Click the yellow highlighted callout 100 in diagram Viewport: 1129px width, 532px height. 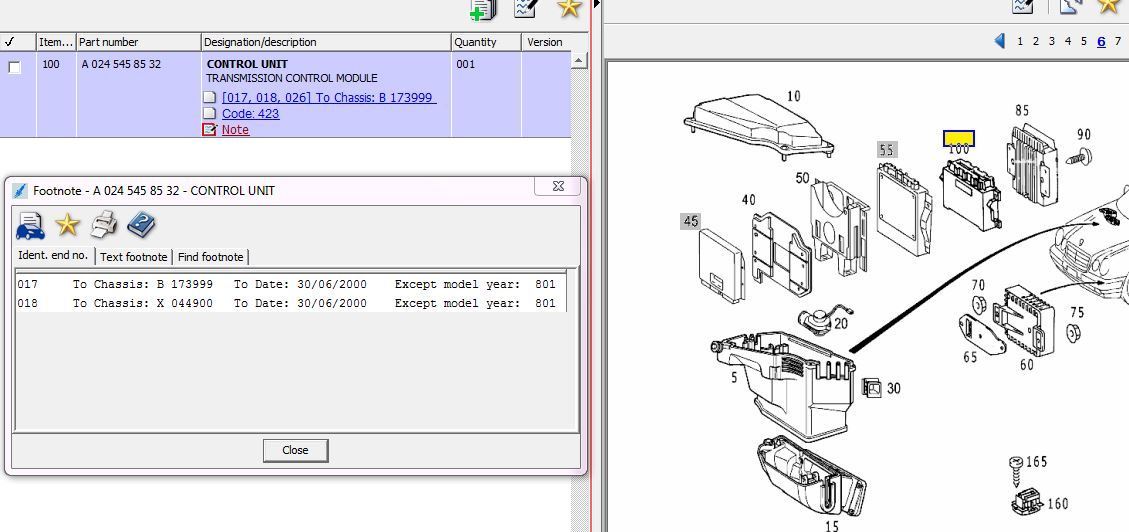(x=958, y=141)
